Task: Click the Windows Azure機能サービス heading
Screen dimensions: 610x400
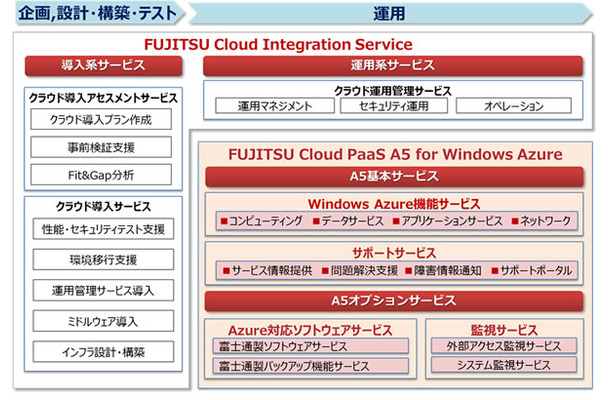Action: [x=394, y=204]
